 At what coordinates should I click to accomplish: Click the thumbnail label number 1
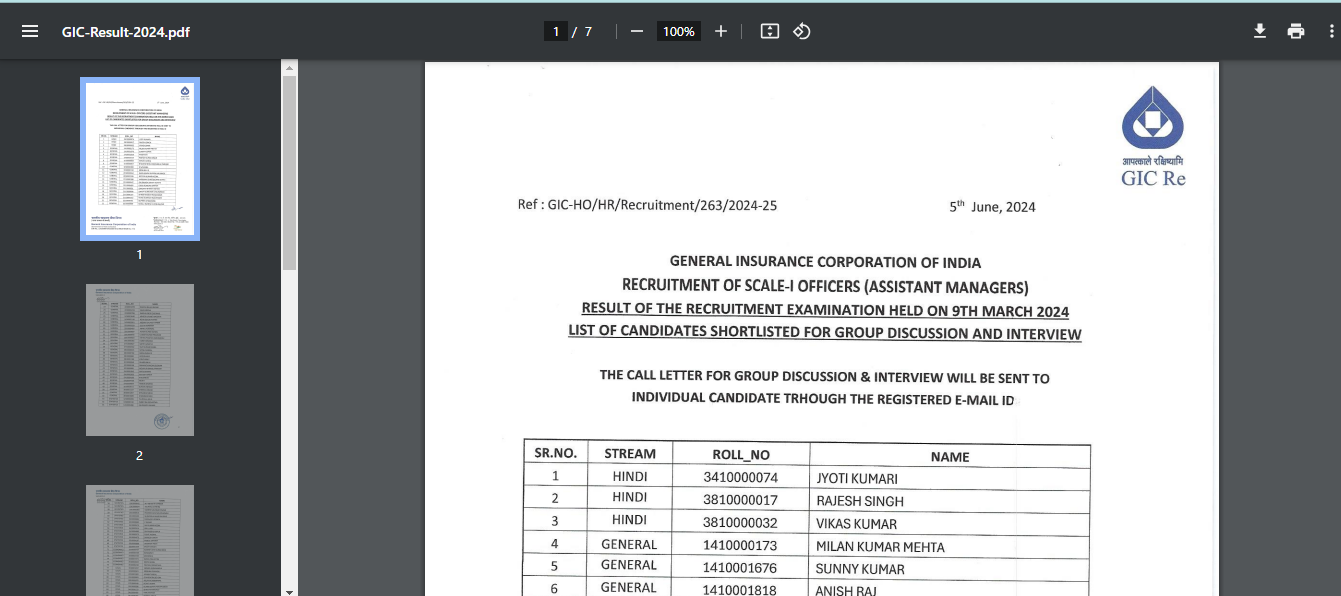tap(139, 254)
